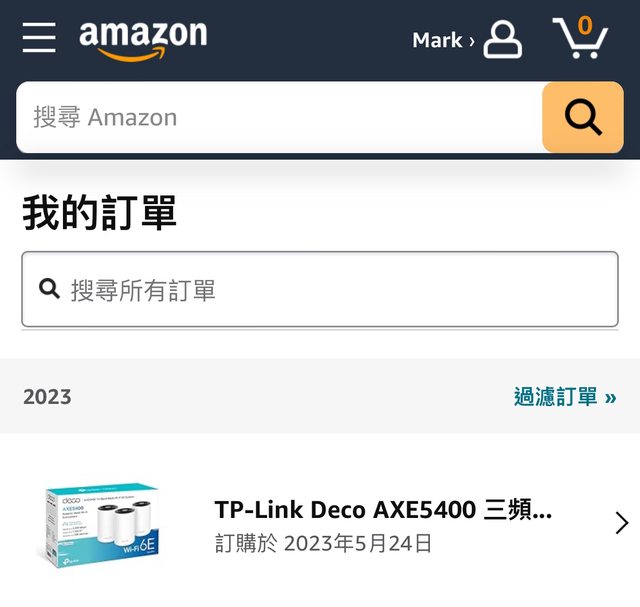Screen dimensions: 640x607
Task: Click the arrow next to Mark
Action: coord(472,41)
